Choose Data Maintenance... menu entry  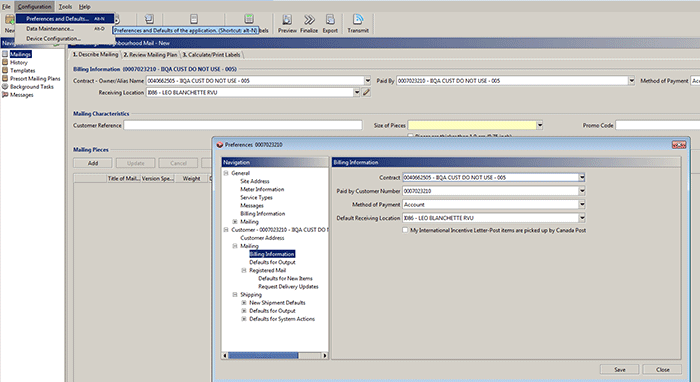click(x=65, y=29)
